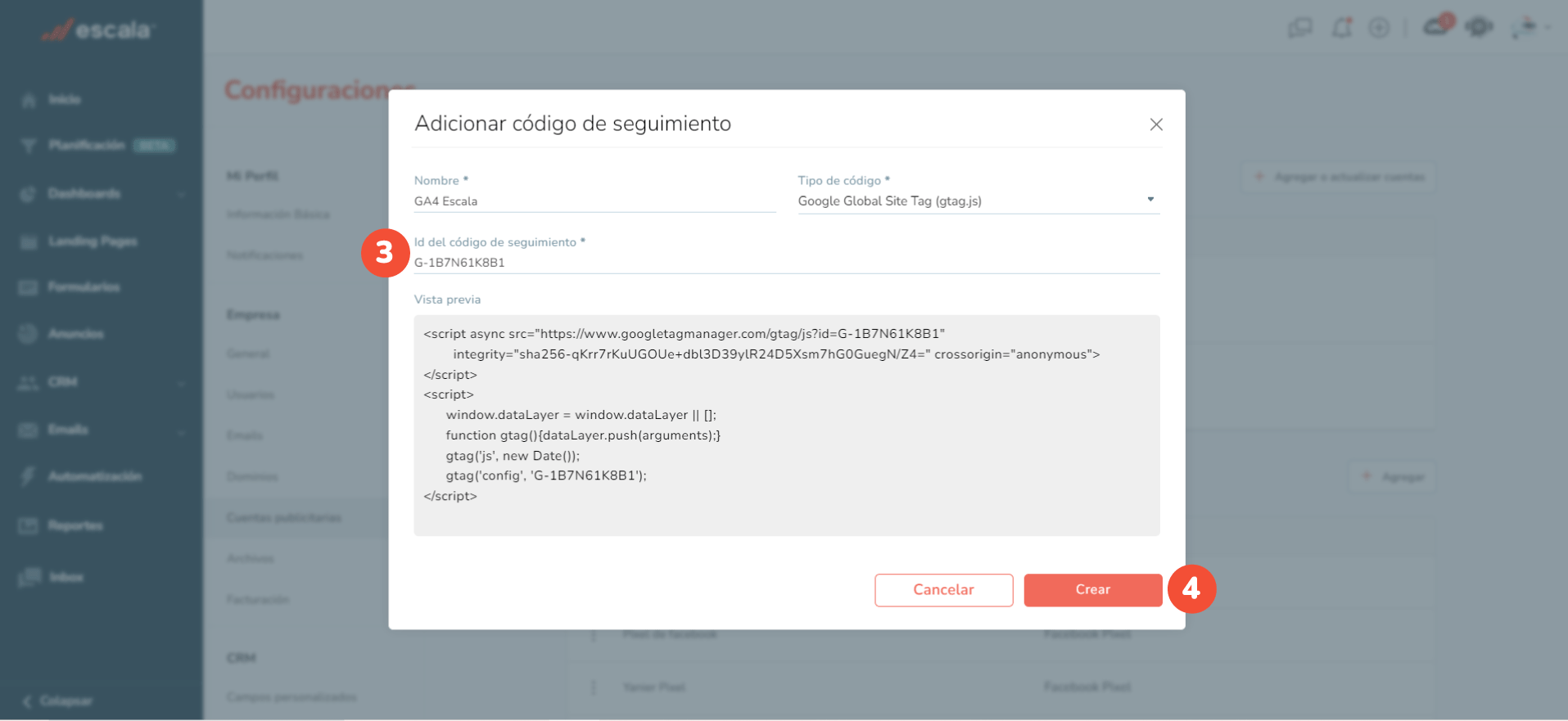The width and height of the screenshot is (1568, 721).
Task: Click the Crear button
Action: (x=1092, y=590)
